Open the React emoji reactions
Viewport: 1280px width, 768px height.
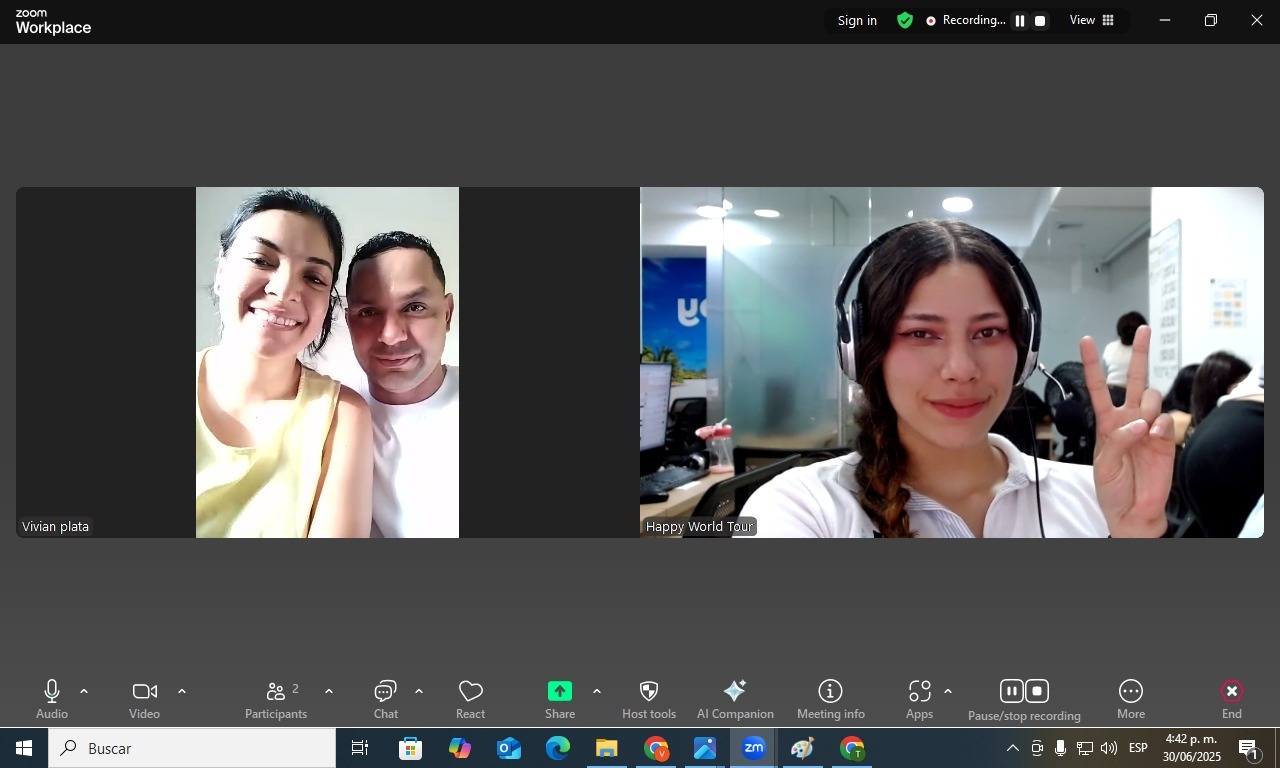pyautogui.click(x=470, y=699)
